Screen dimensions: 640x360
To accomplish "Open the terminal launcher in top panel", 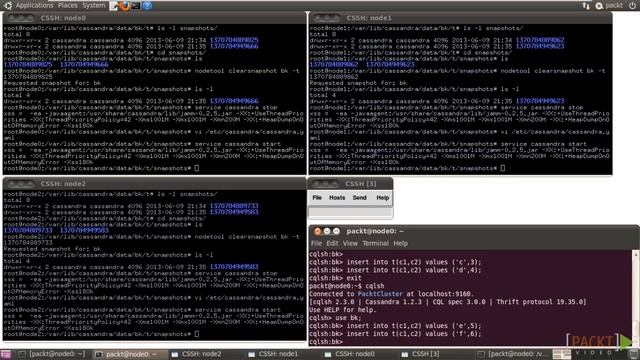I will (136, 6).
